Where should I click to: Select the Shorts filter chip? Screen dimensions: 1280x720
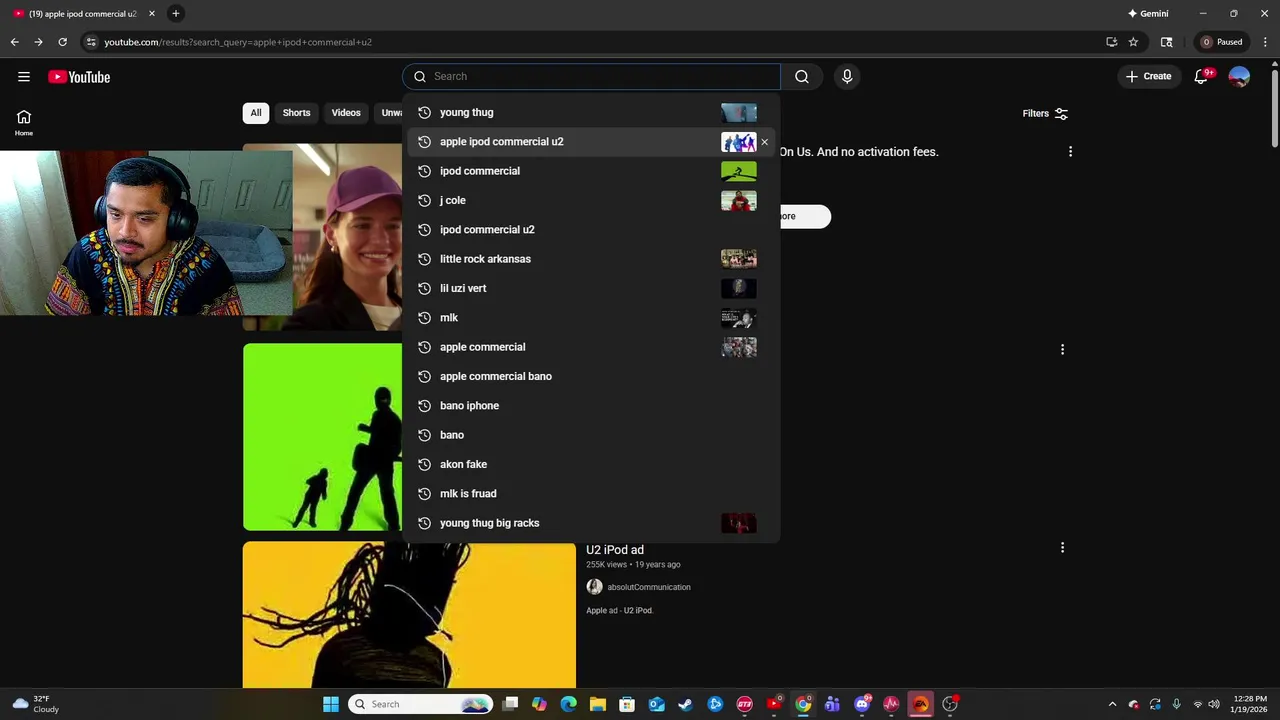[296, 113]
